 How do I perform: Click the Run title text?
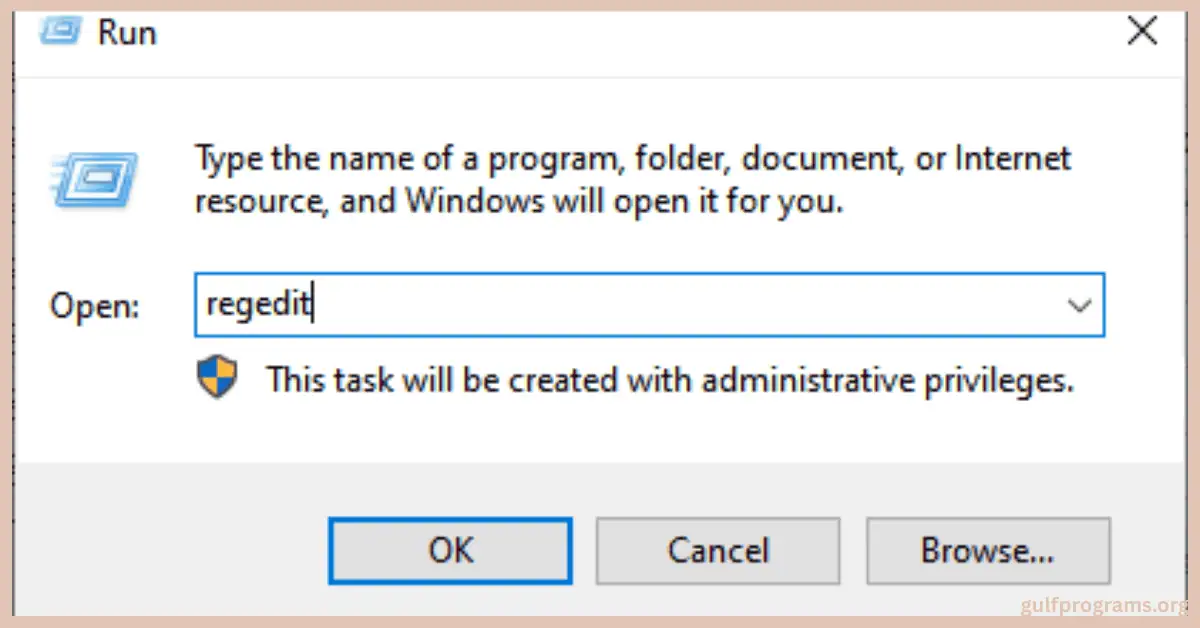click(128, 31)
